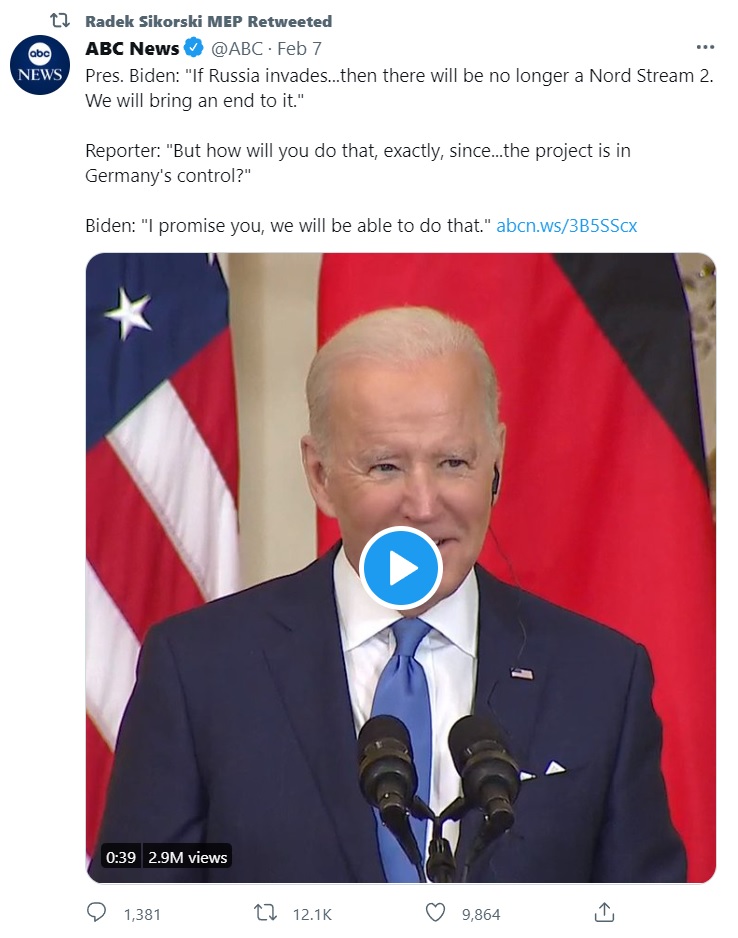Viewport: 738px width, 938px height.
Task: Like the tweet with the heart icon
Action: pos(435,913)
